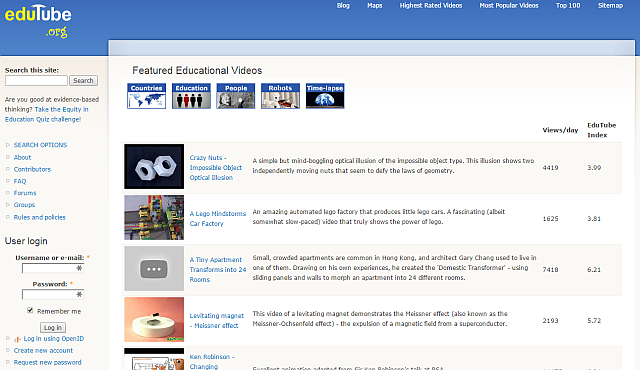Open A Tiny Apartment Transforms video link
Screen dimensions: 640x370
pyautogui.click(x=218, y=270)
